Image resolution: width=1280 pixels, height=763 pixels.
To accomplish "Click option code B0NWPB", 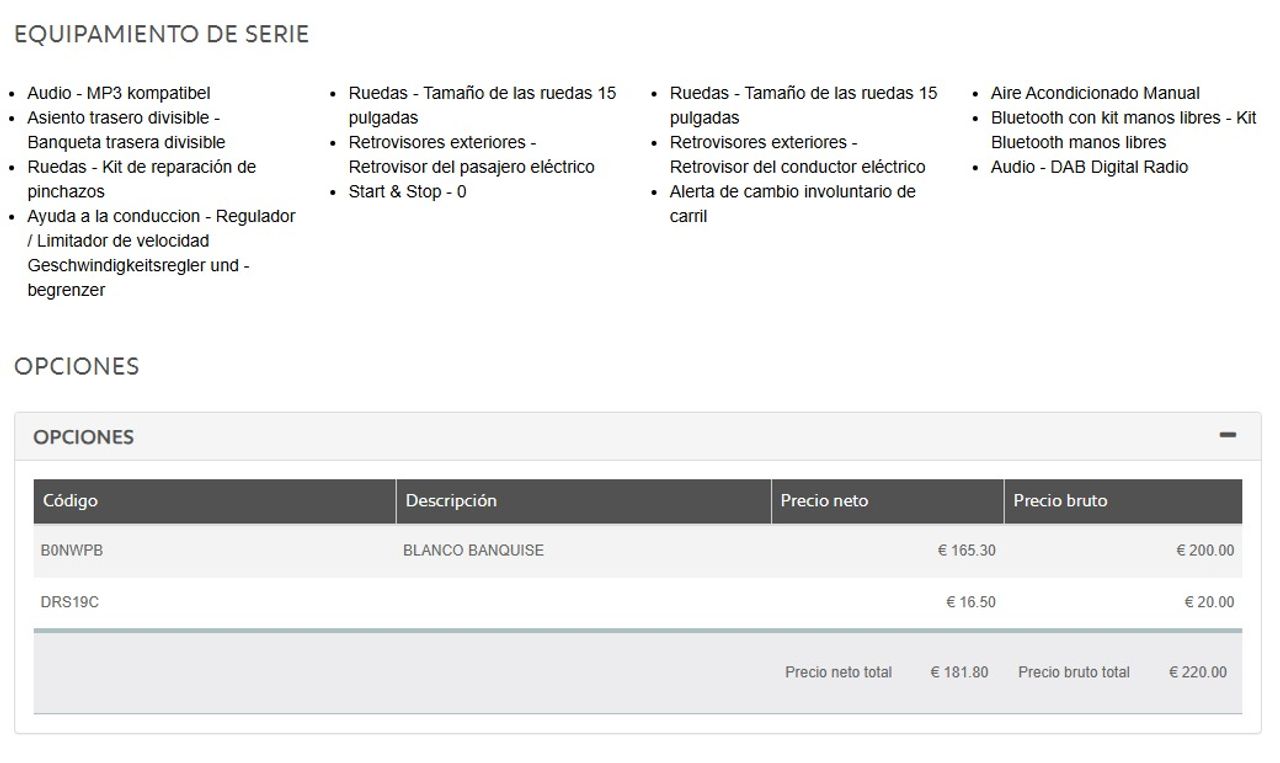I will tap(72, 550).
